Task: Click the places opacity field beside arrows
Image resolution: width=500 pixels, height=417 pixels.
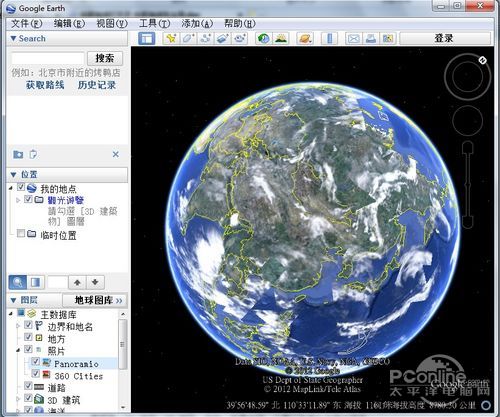Action: (x=57, y=282)
